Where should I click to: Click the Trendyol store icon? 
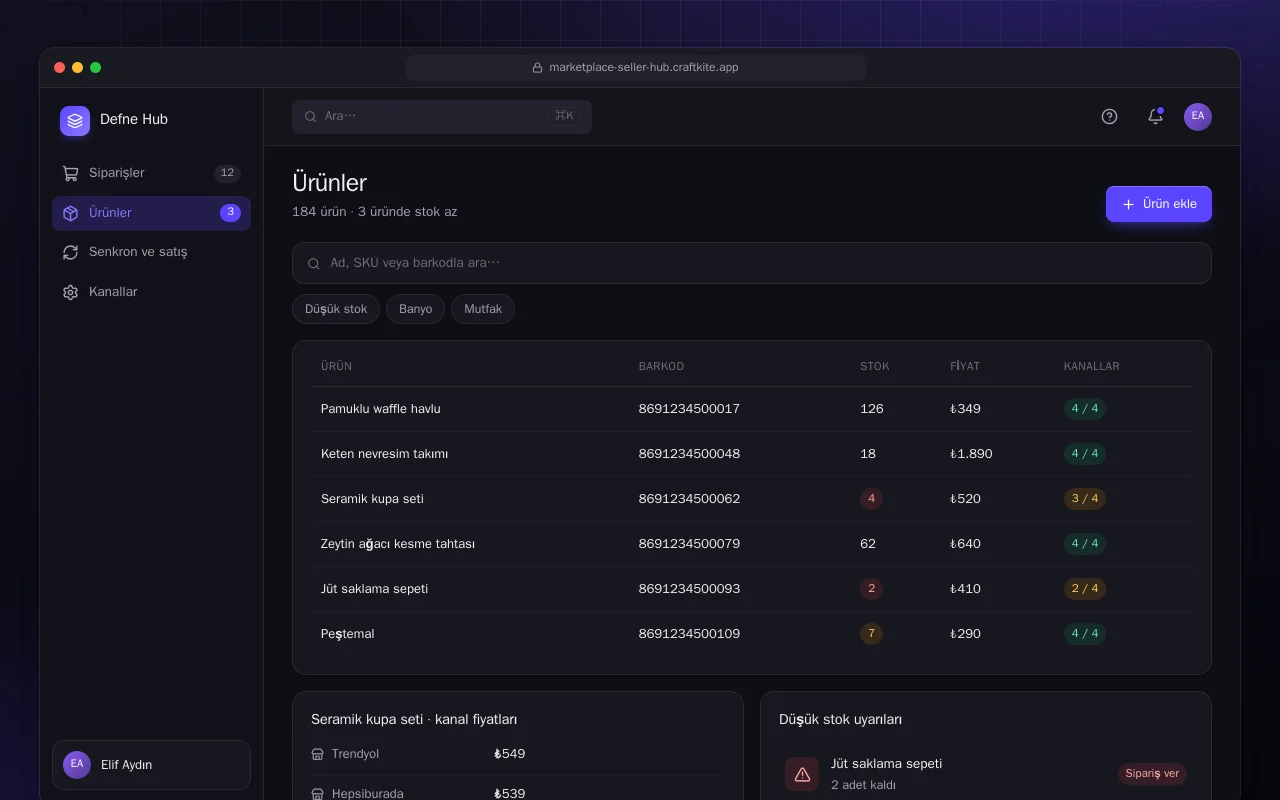coord(317,754)
